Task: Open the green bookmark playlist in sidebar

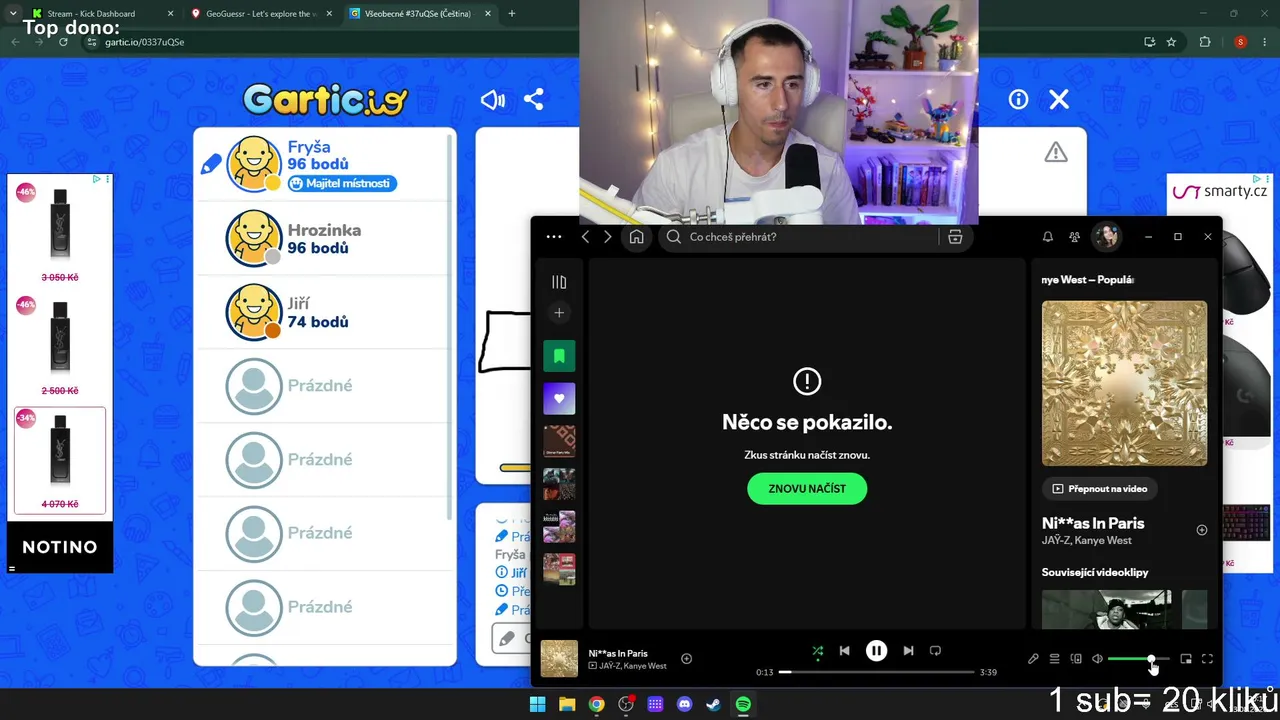Action: point(559,356)
